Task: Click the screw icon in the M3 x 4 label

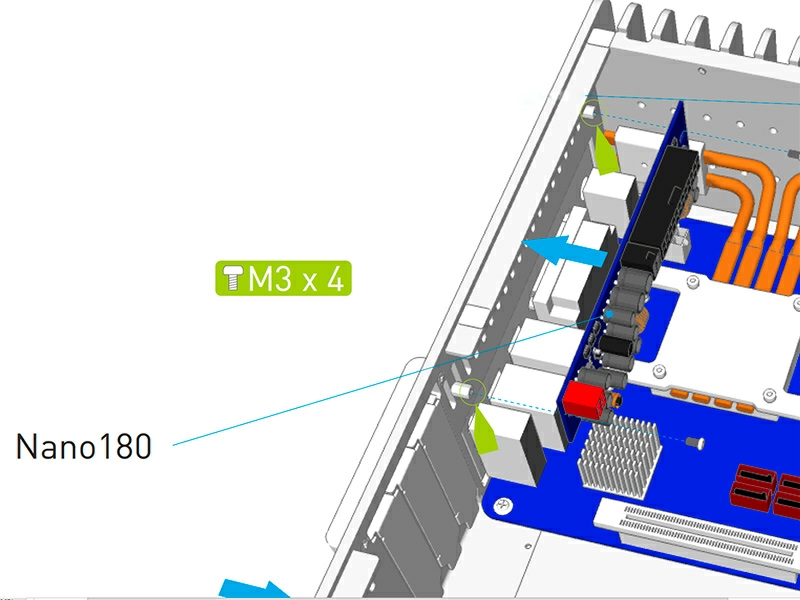Action: tap(233, 279)
